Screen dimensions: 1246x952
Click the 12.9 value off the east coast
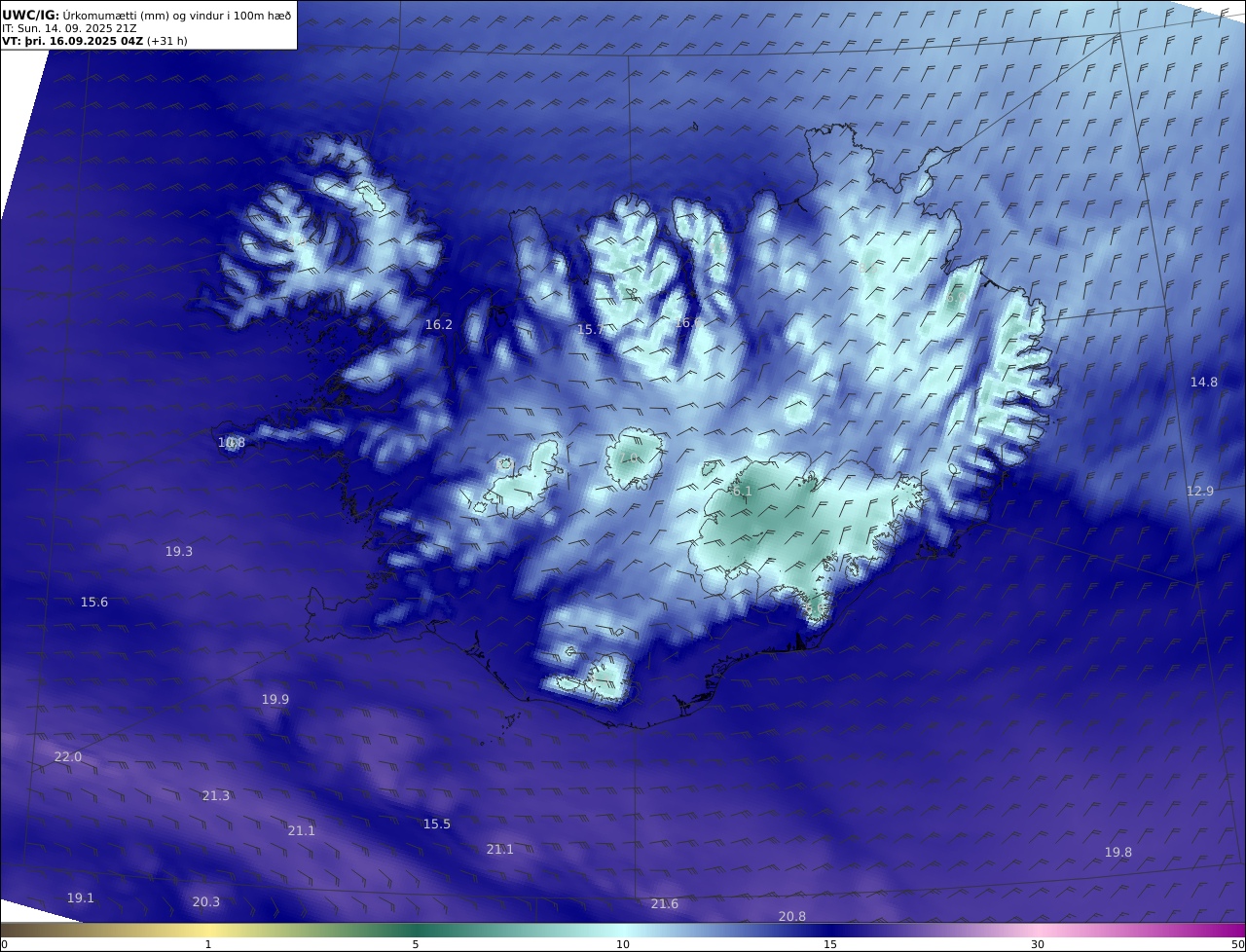click(1200, 492)
